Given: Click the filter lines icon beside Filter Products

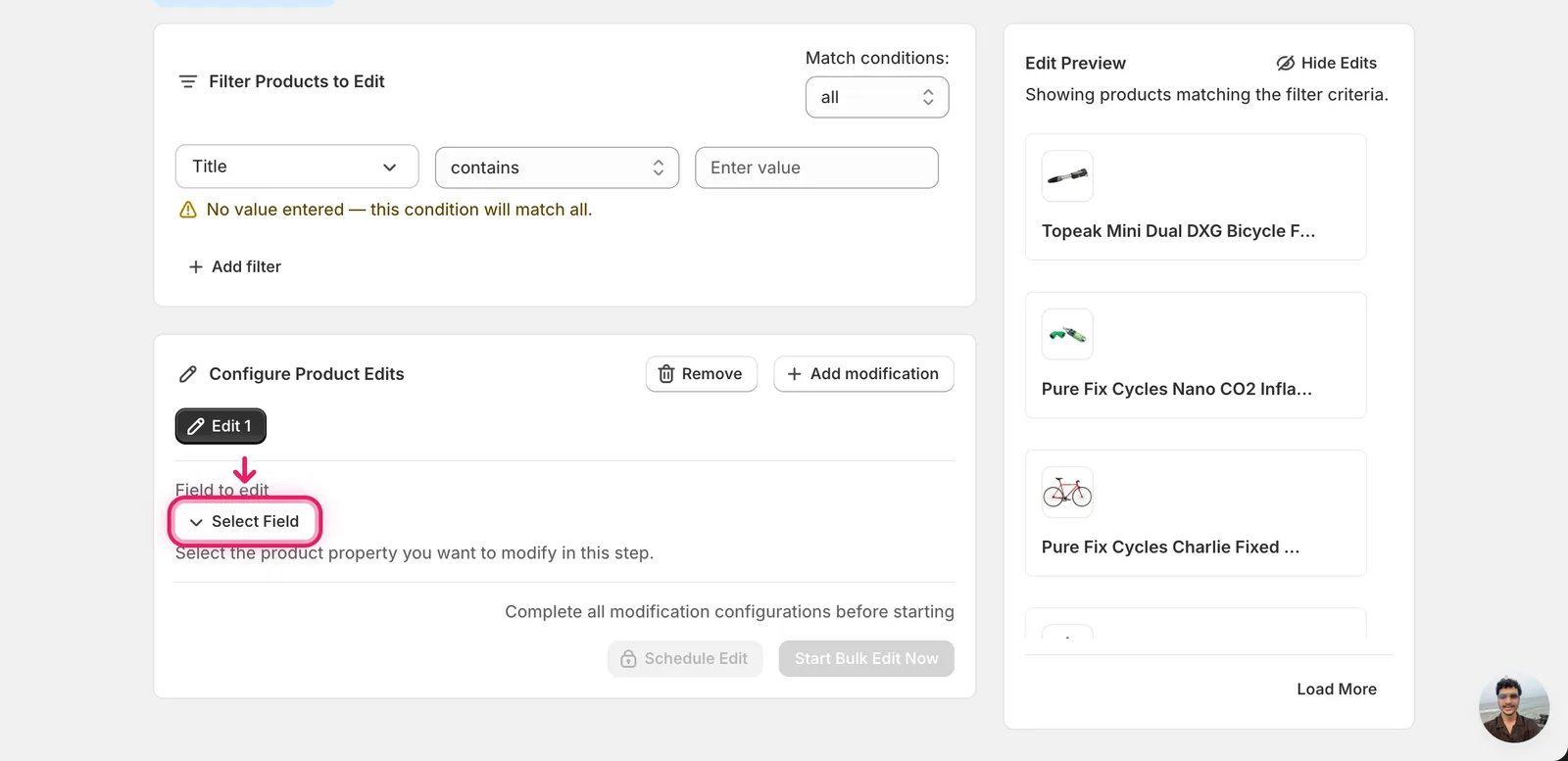Looking at the screenshot, I should click(188, 81).
